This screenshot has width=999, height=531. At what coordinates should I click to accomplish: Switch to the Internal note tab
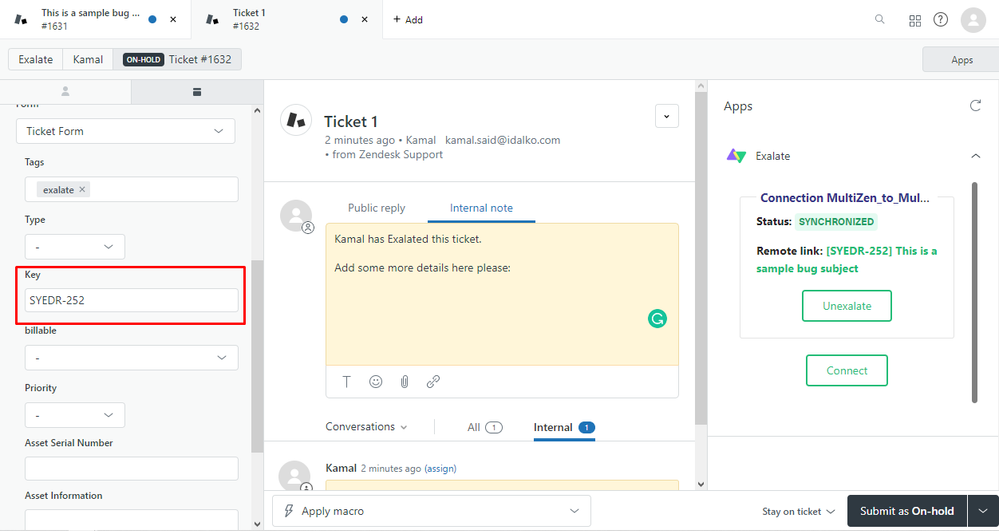coord(481,208)
